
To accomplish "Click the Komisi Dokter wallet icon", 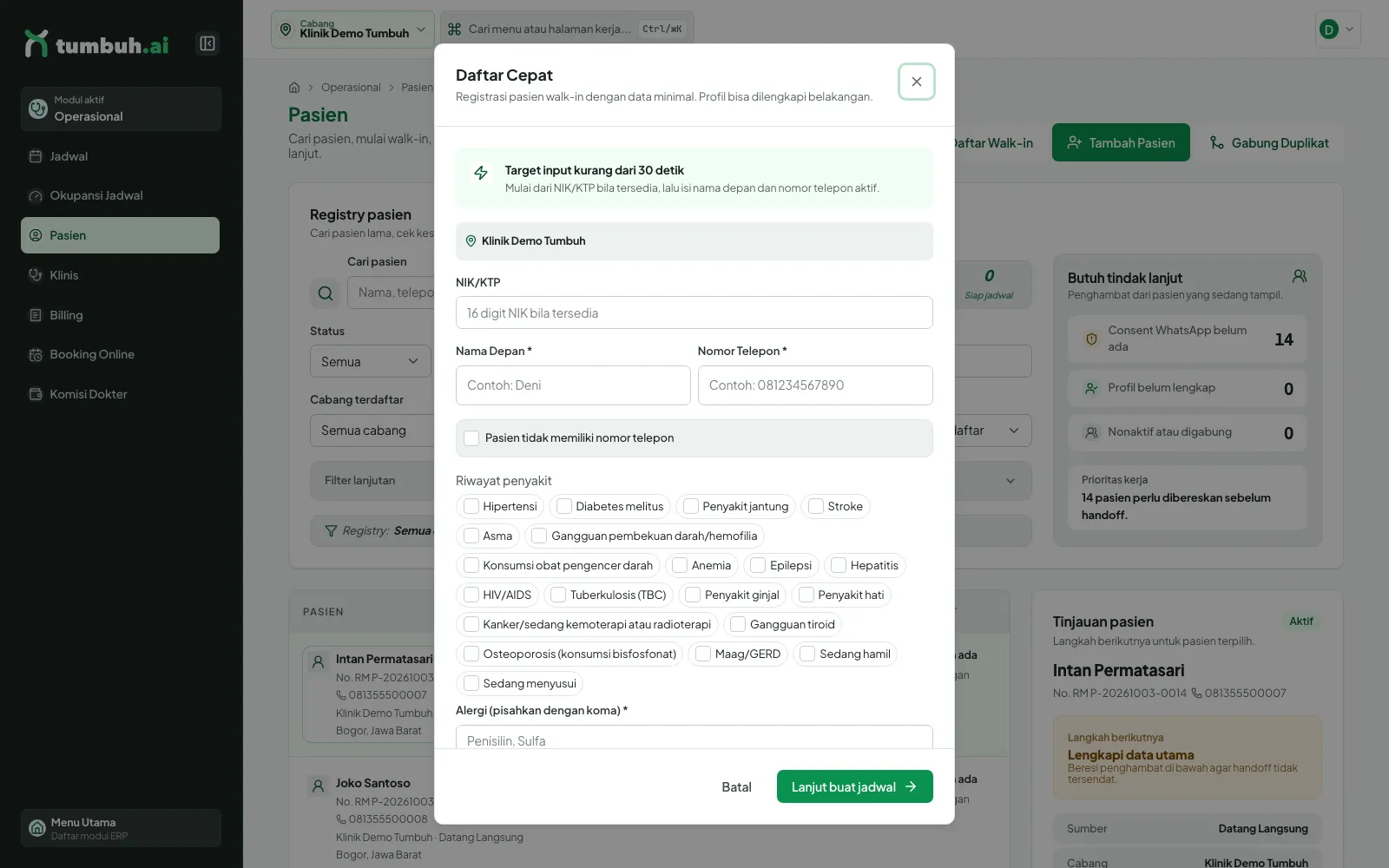I will point(36,394).
